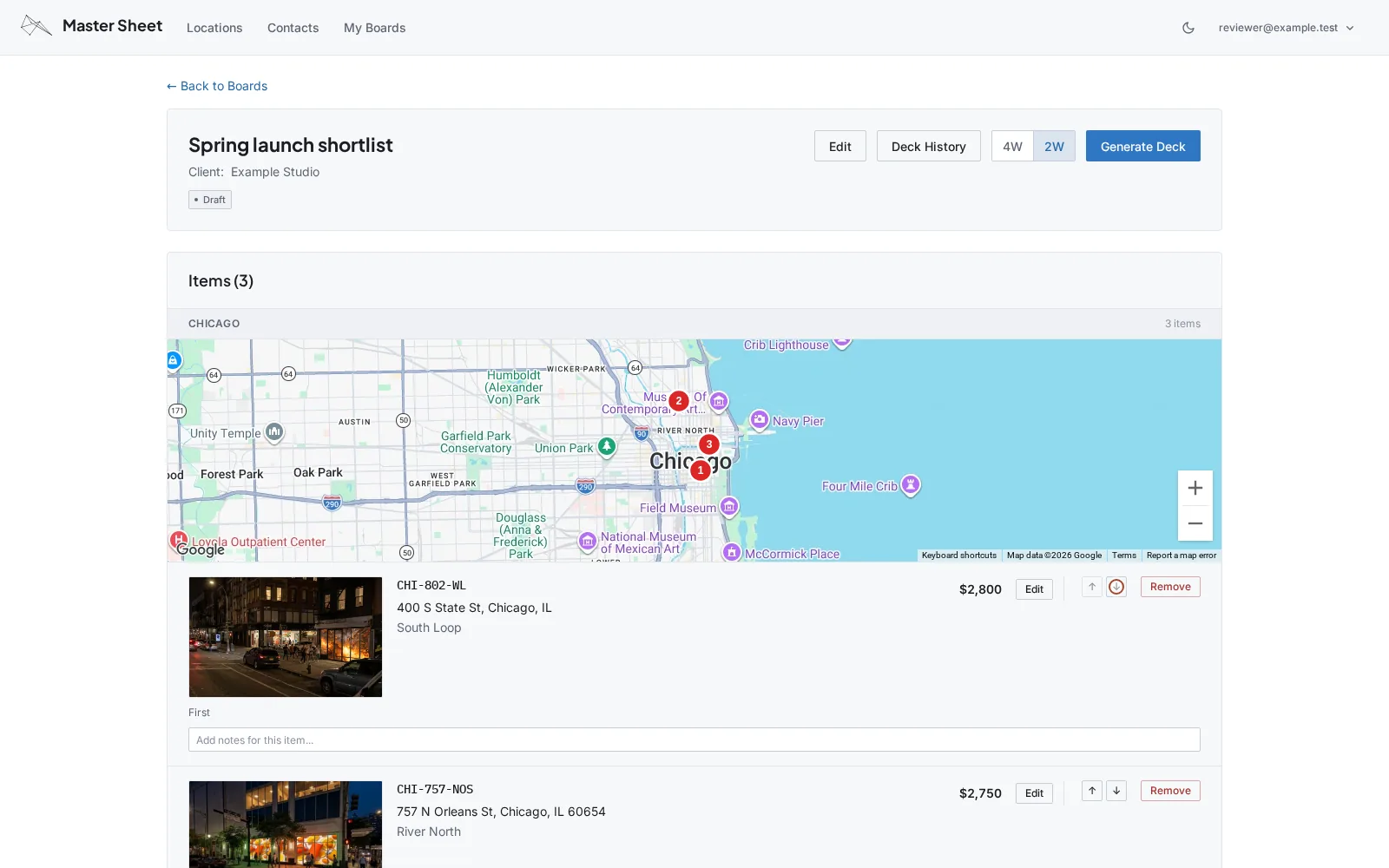Edit price for CHI-757-NOS
Image resolution: width=1389 pixels, height=868 pixels.
pos(1034,793)
